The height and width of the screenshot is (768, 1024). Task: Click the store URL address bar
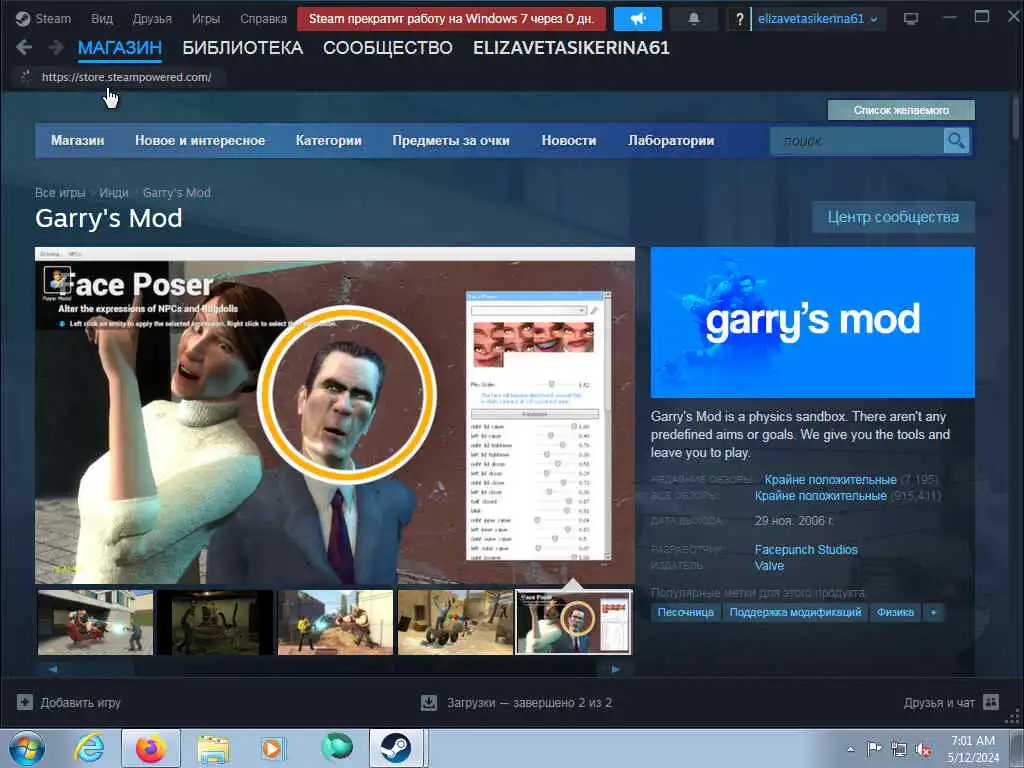(126, 77)
